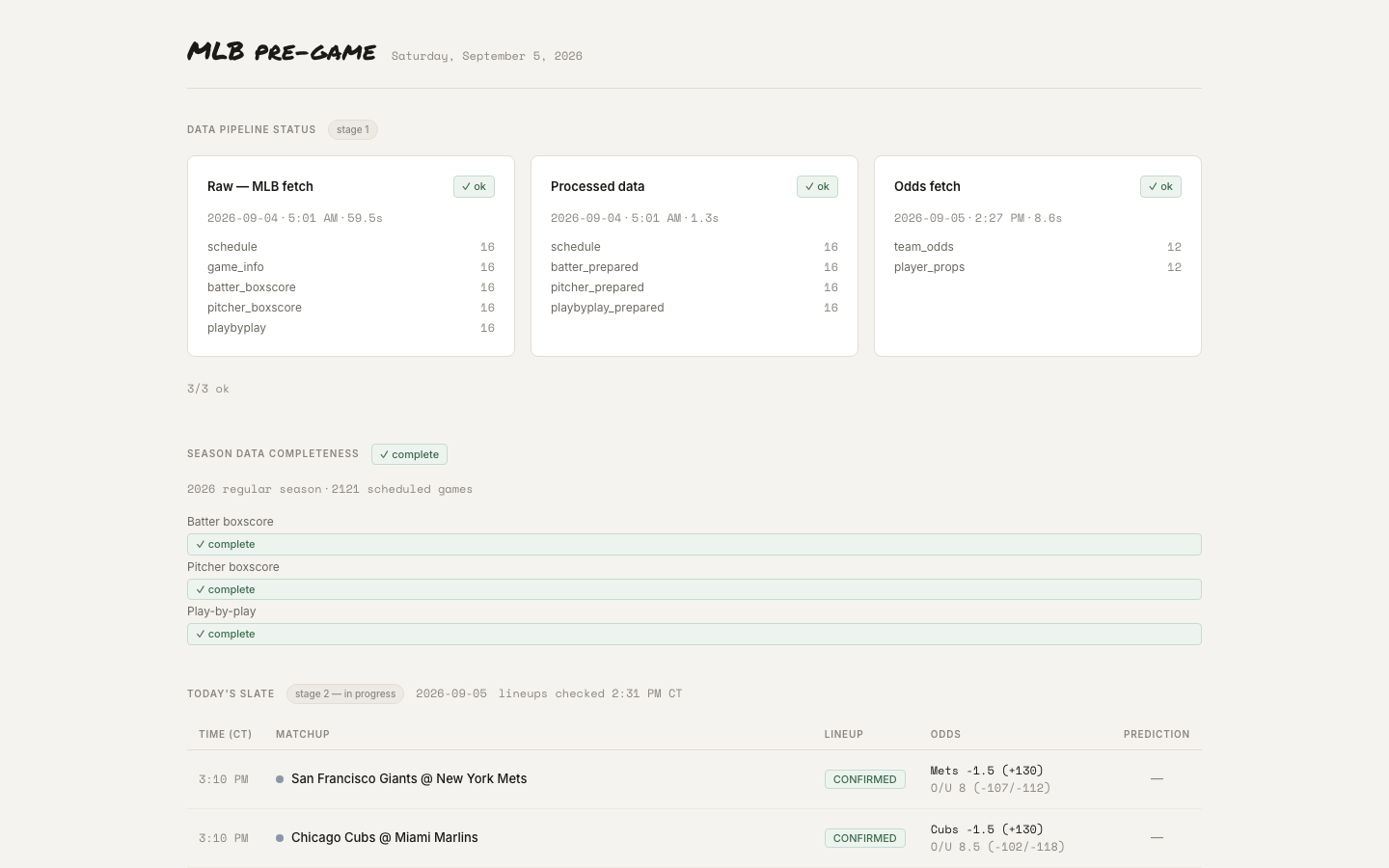Click the O/U 8 (-107/-112) line
Screen dimensions: 1389x868
pos(991,788)
